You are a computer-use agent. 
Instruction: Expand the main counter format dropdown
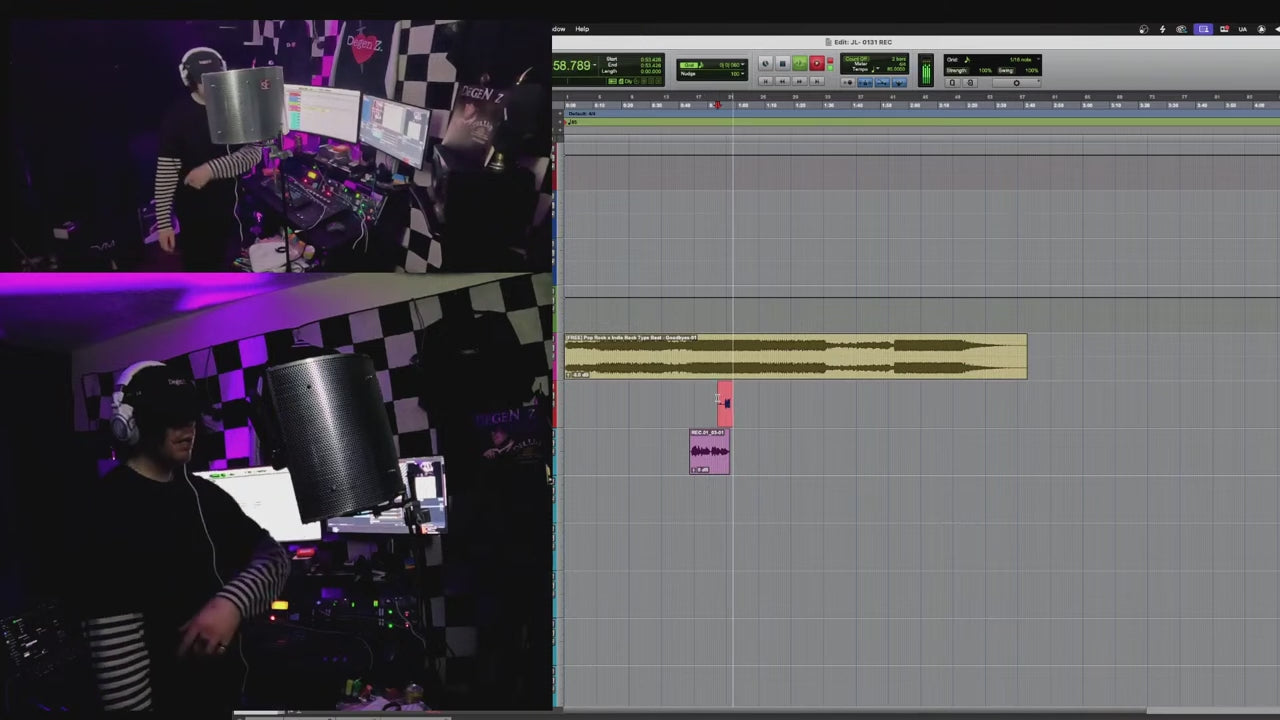click(597, 66)
